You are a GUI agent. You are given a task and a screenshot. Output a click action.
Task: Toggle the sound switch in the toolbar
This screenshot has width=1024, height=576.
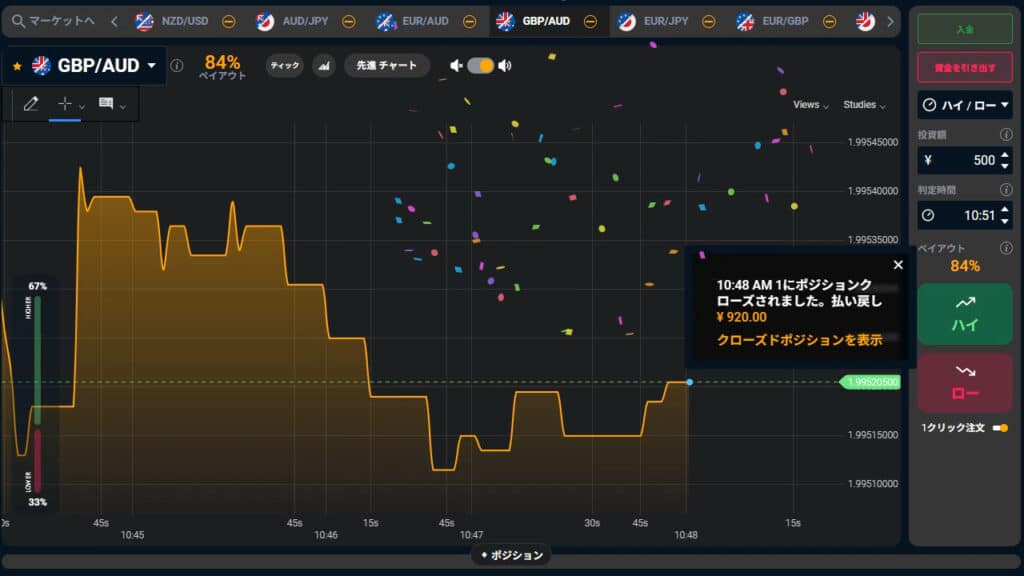click(481, 64)
